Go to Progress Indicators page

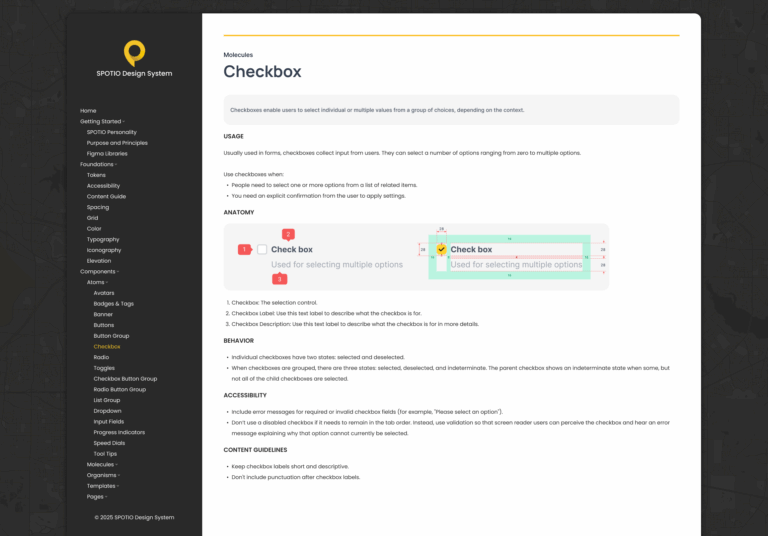point(119,433)
